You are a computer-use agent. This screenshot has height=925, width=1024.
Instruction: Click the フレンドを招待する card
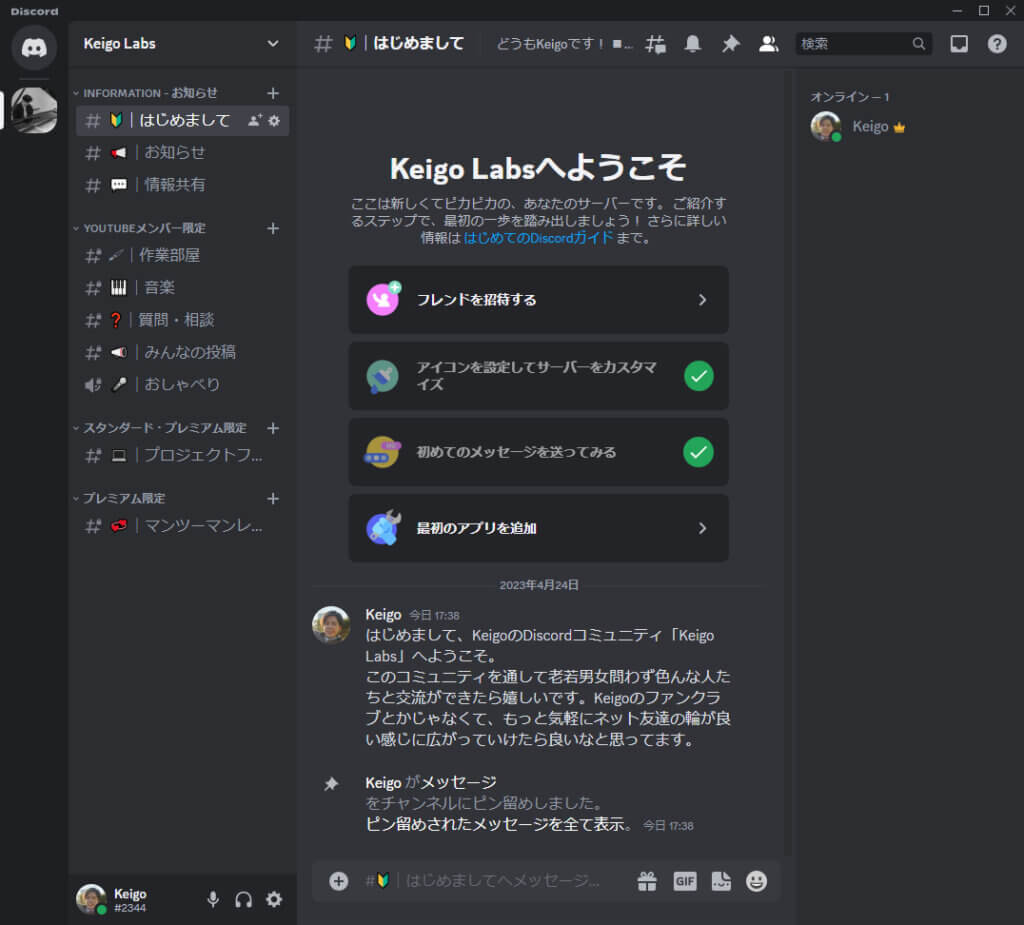point(538,300)
